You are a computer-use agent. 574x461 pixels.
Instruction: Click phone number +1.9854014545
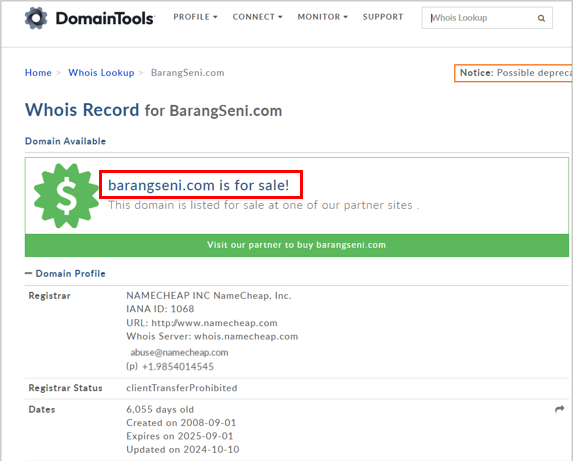(x=178, y=367)
